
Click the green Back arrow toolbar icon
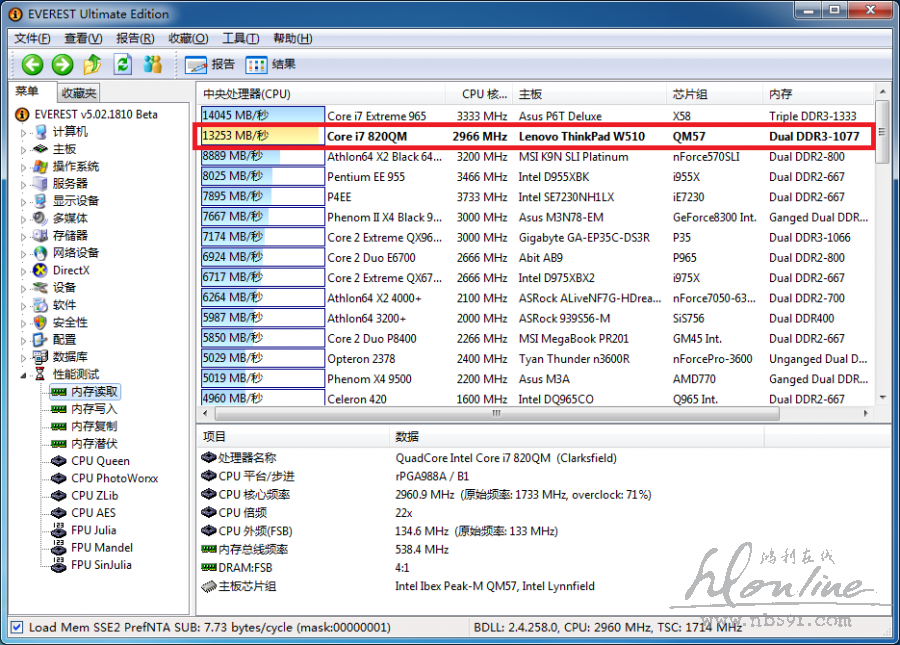click(33, 65)
